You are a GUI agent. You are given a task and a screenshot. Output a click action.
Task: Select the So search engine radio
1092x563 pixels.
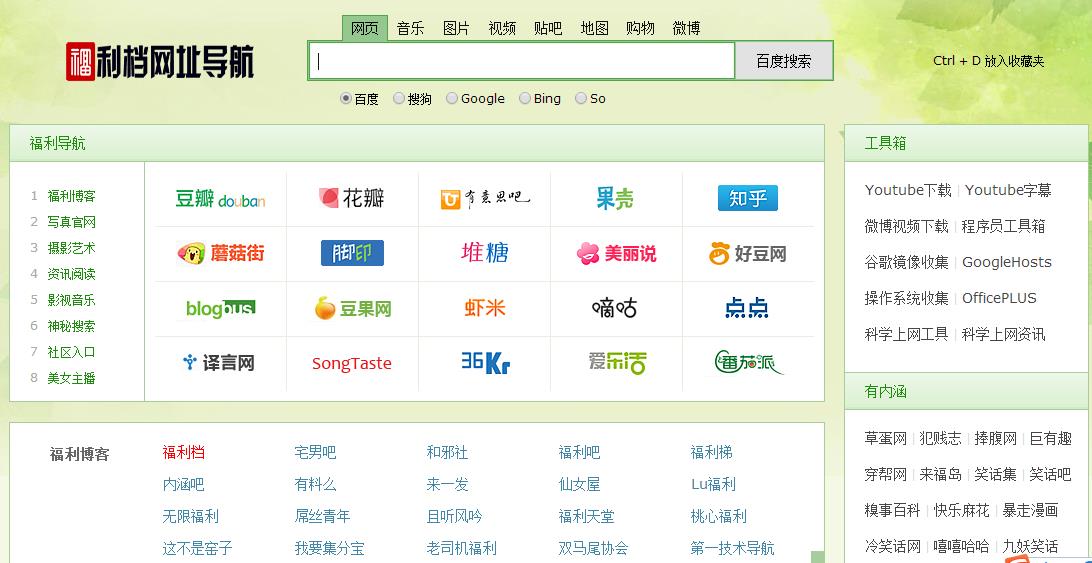[581, 98]
